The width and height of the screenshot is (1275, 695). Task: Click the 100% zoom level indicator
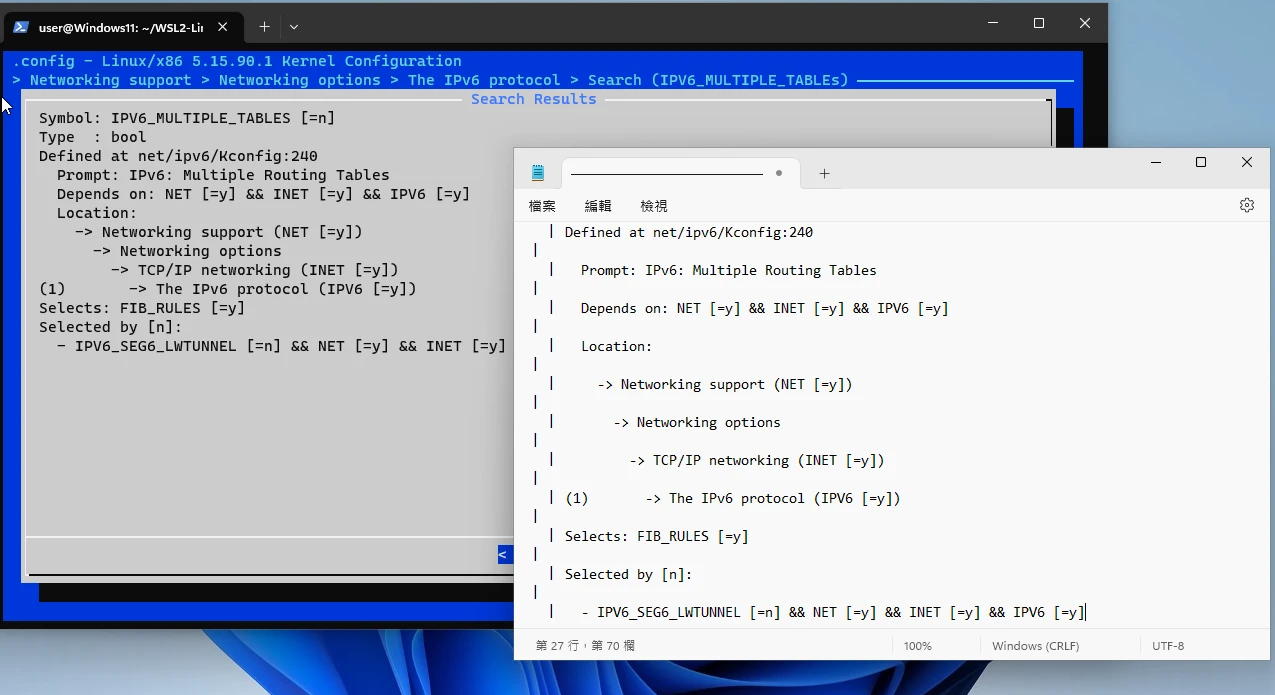pyautogui.click(x=917, y=646)
